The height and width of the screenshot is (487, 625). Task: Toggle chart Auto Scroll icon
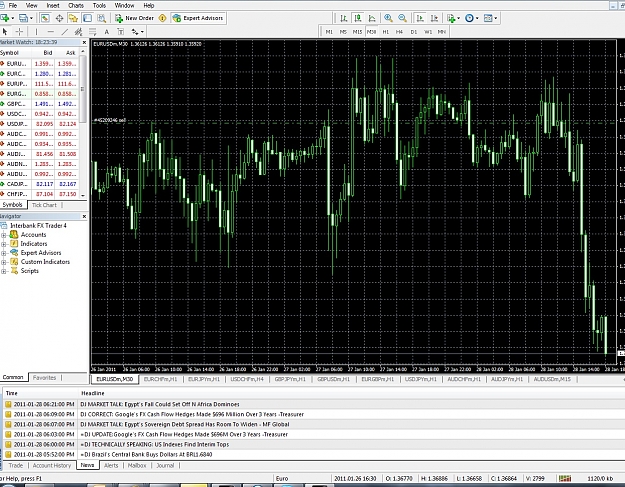point(420,18)
